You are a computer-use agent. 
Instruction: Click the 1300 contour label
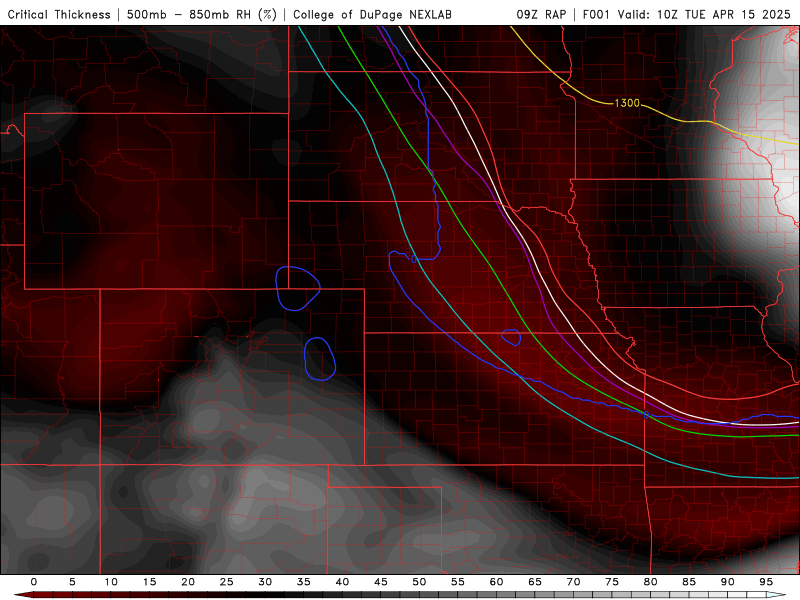tap(627, 103)
